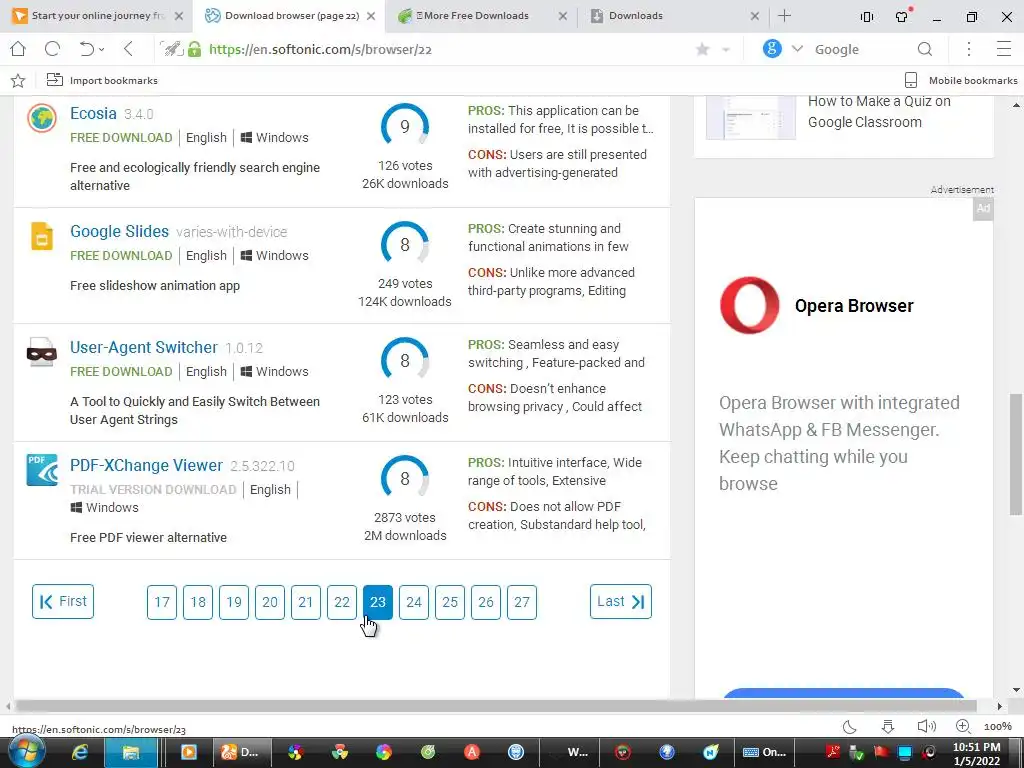Open the PDF-XChange Viewer link
Image resolution: width=1024 pixels, height=768 pixels.
pos(146,465)
